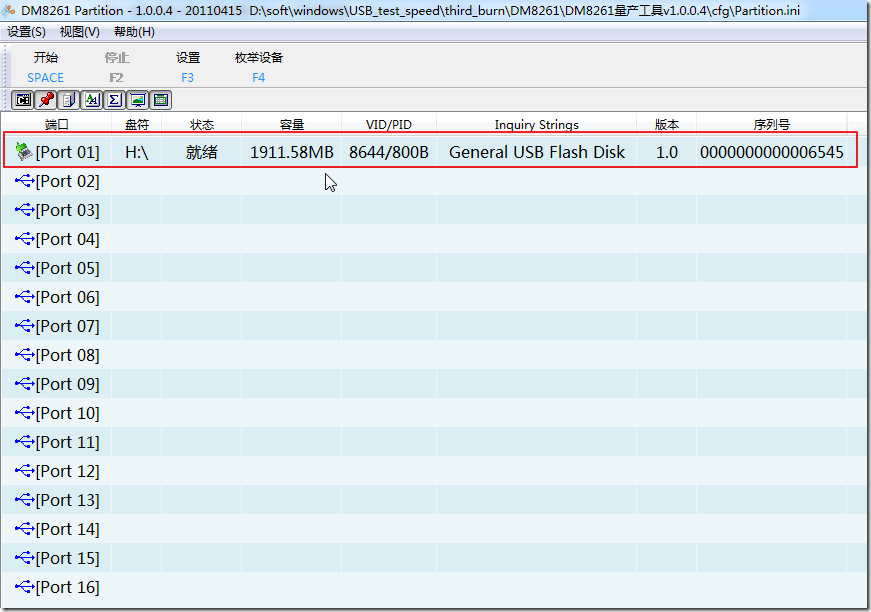Click the 8644/800B VID/PID cell
The height and width of the screenshot is (612, 871).
(x=389, y=152)
